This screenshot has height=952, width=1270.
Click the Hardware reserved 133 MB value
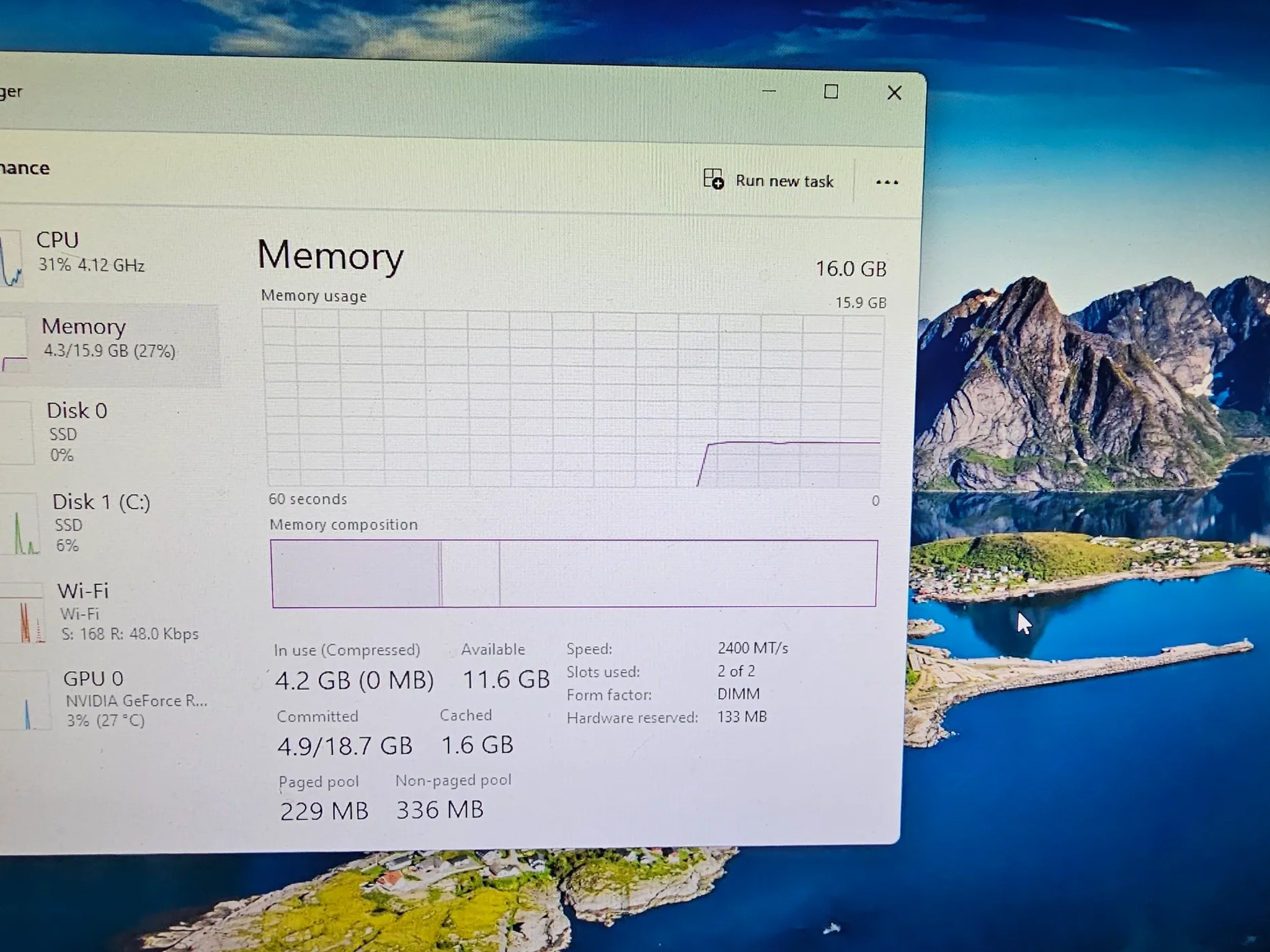[742, 717]
